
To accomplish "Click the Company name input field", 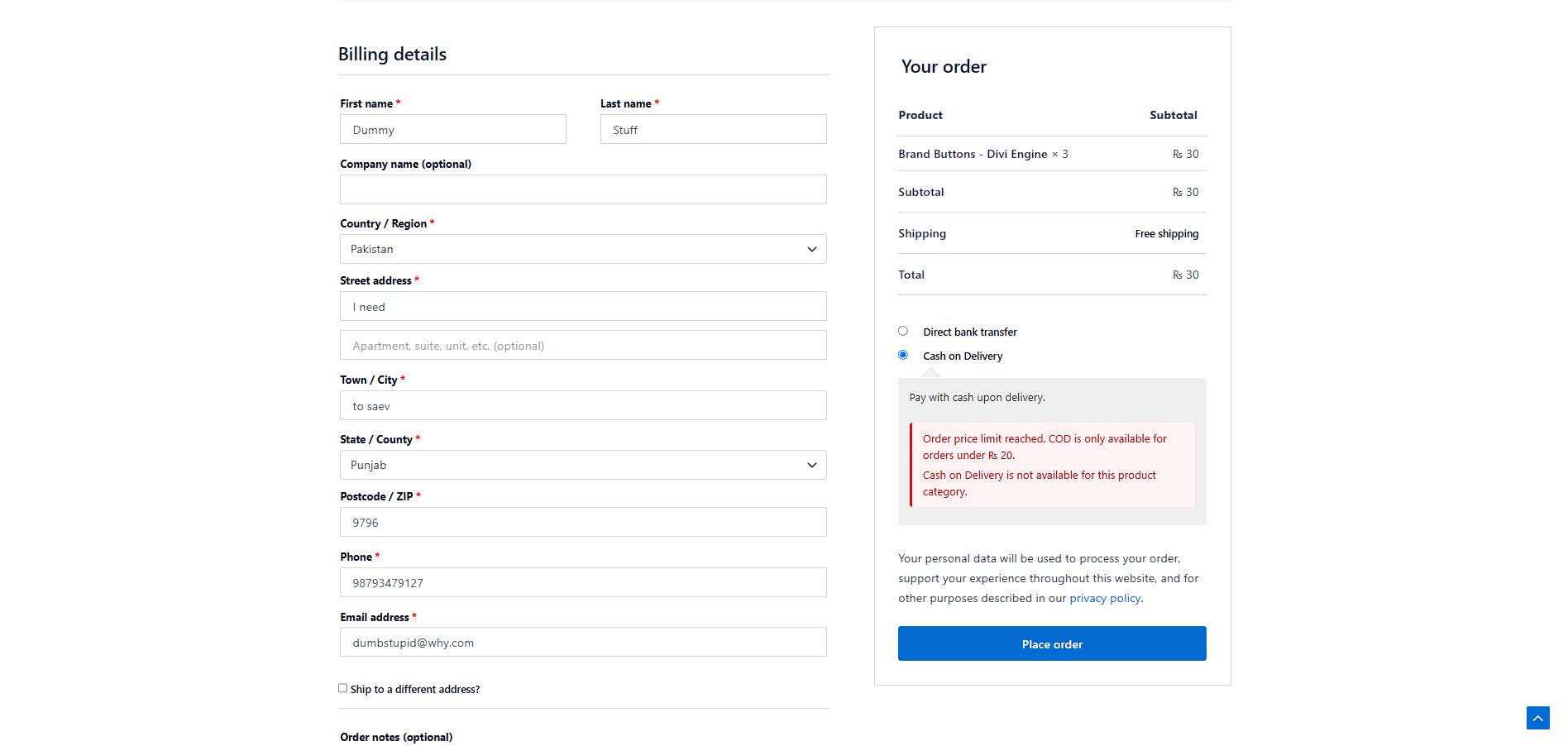I will pyautogui.click(x=583, y=189).
